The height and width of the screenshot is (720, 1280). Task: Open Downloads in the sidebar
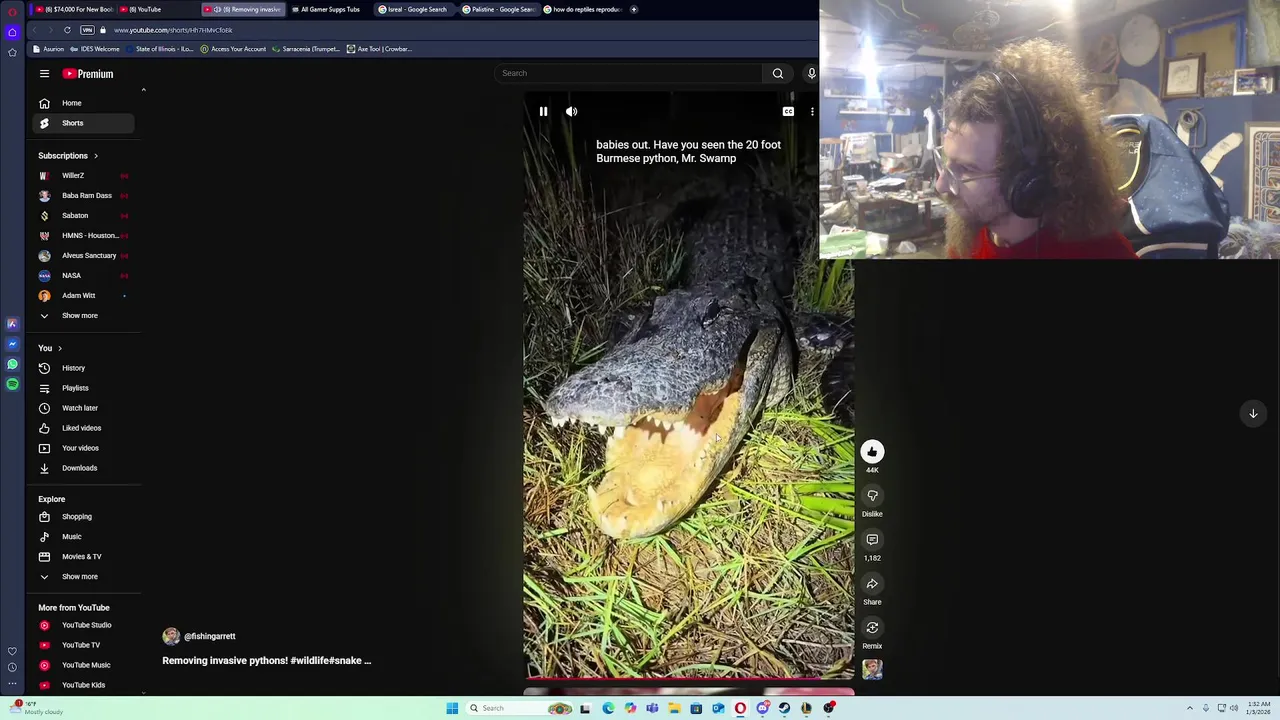84,468
